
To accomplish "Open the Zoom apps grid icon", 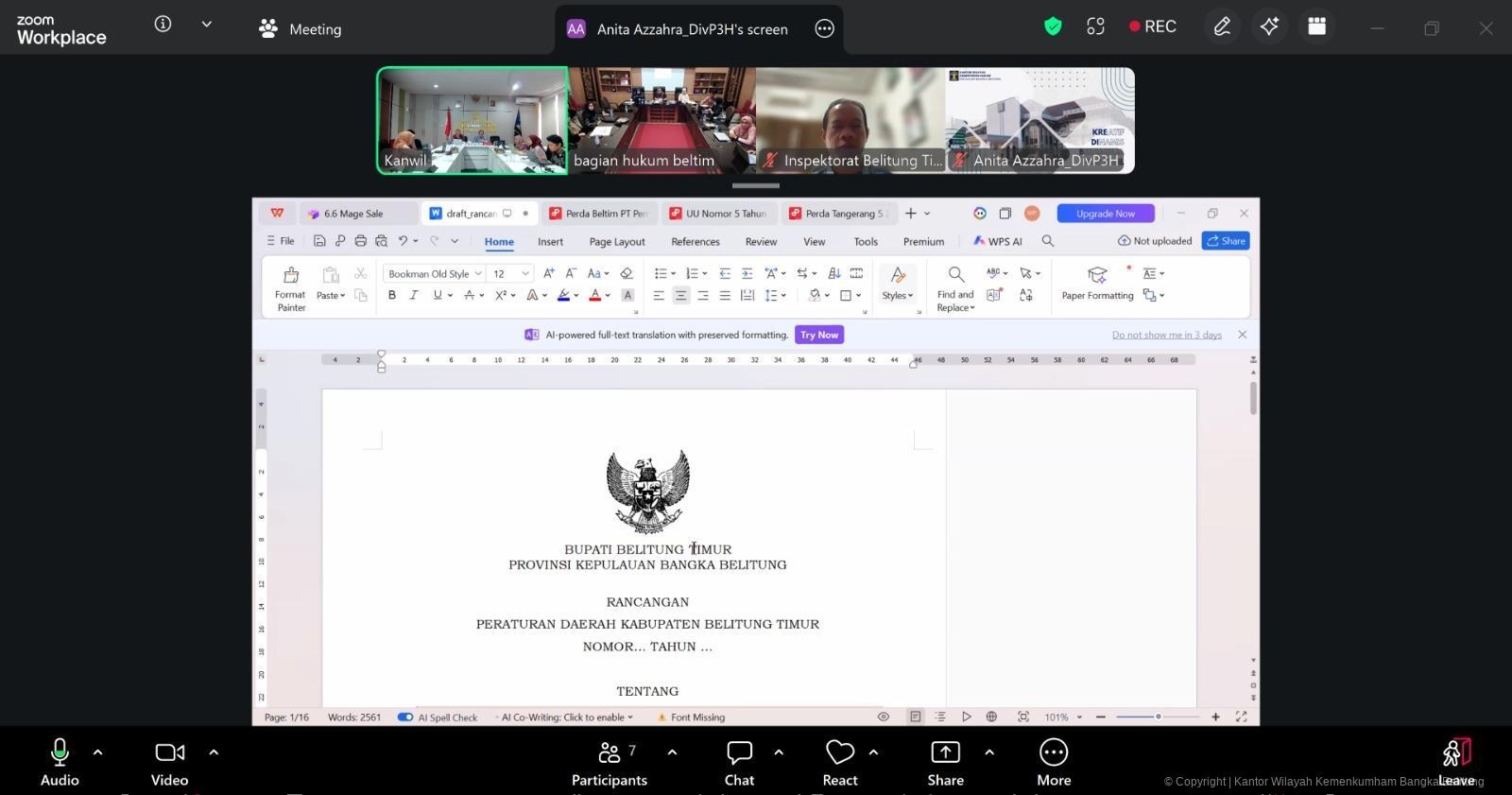I will pyautogui.click(x=1316, y=26).
